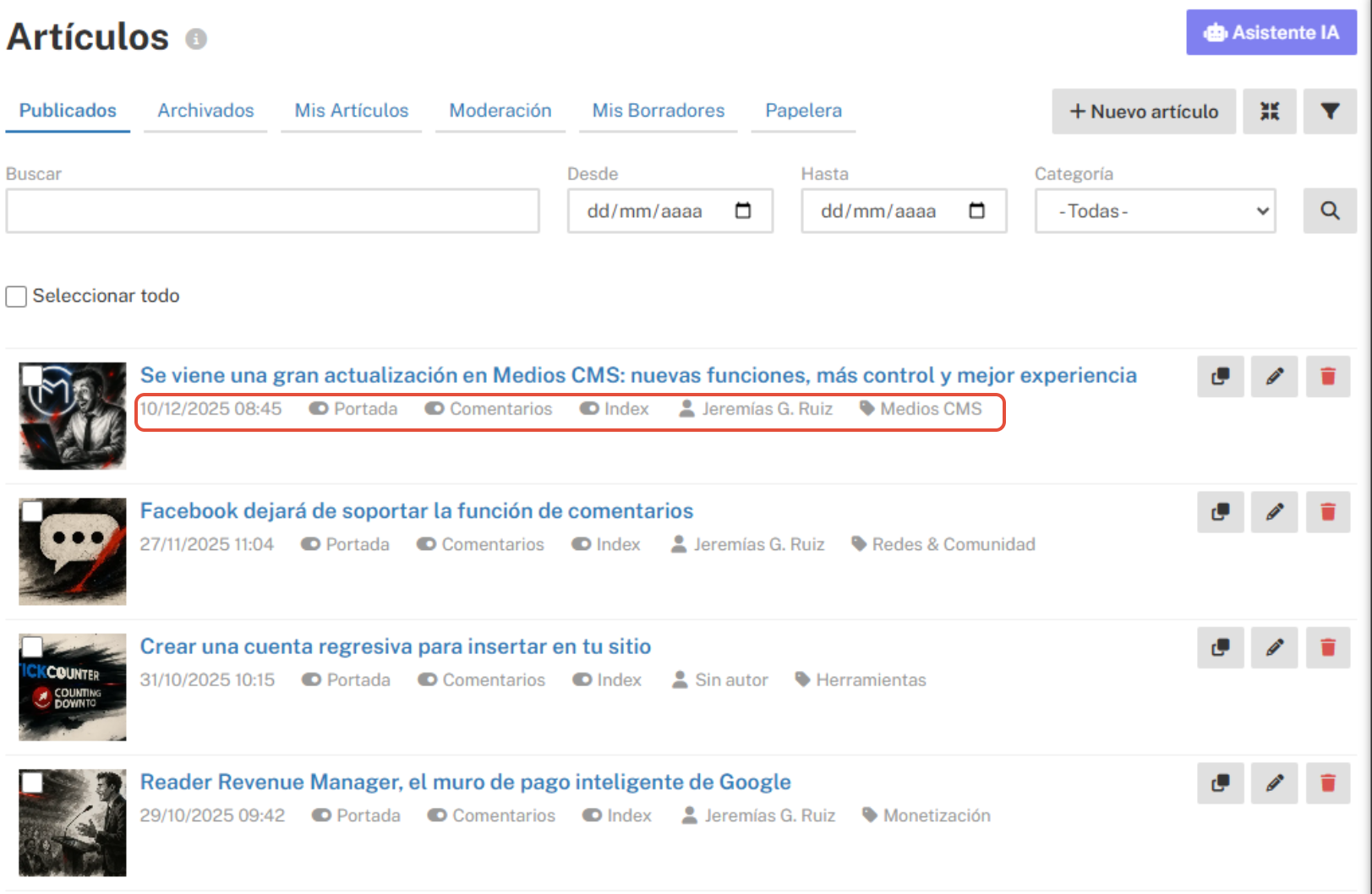Image resolution: width=1372 pixels, height=894 pixels.
Task: Click author Jeremías G. Ruiz on Facebook article
Action: pyautogui.click(x=748, y=544)
